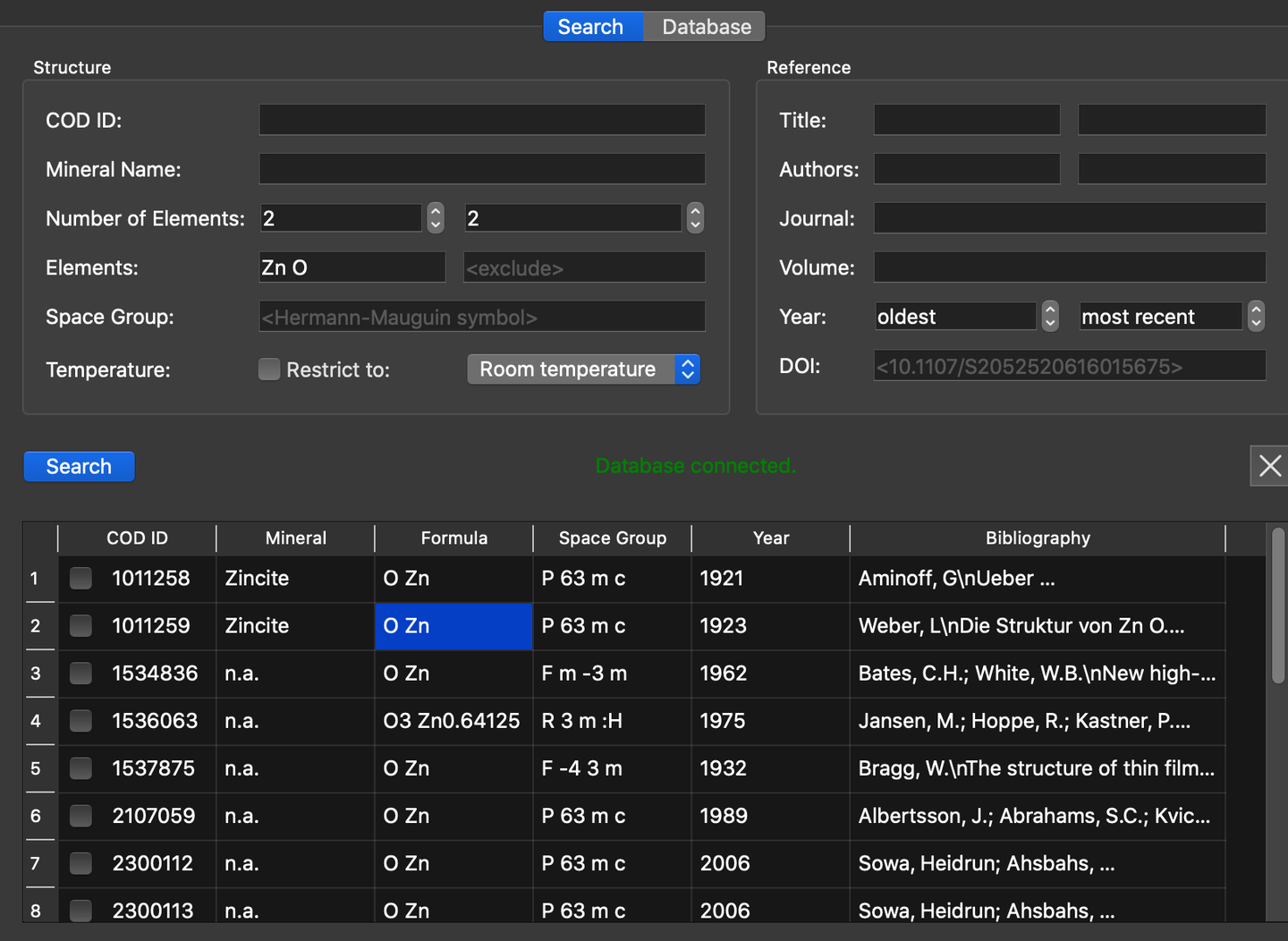Click the oldest year stepper arrows
Viewport: 1288px width, 941px height.
coord(1050,317)
